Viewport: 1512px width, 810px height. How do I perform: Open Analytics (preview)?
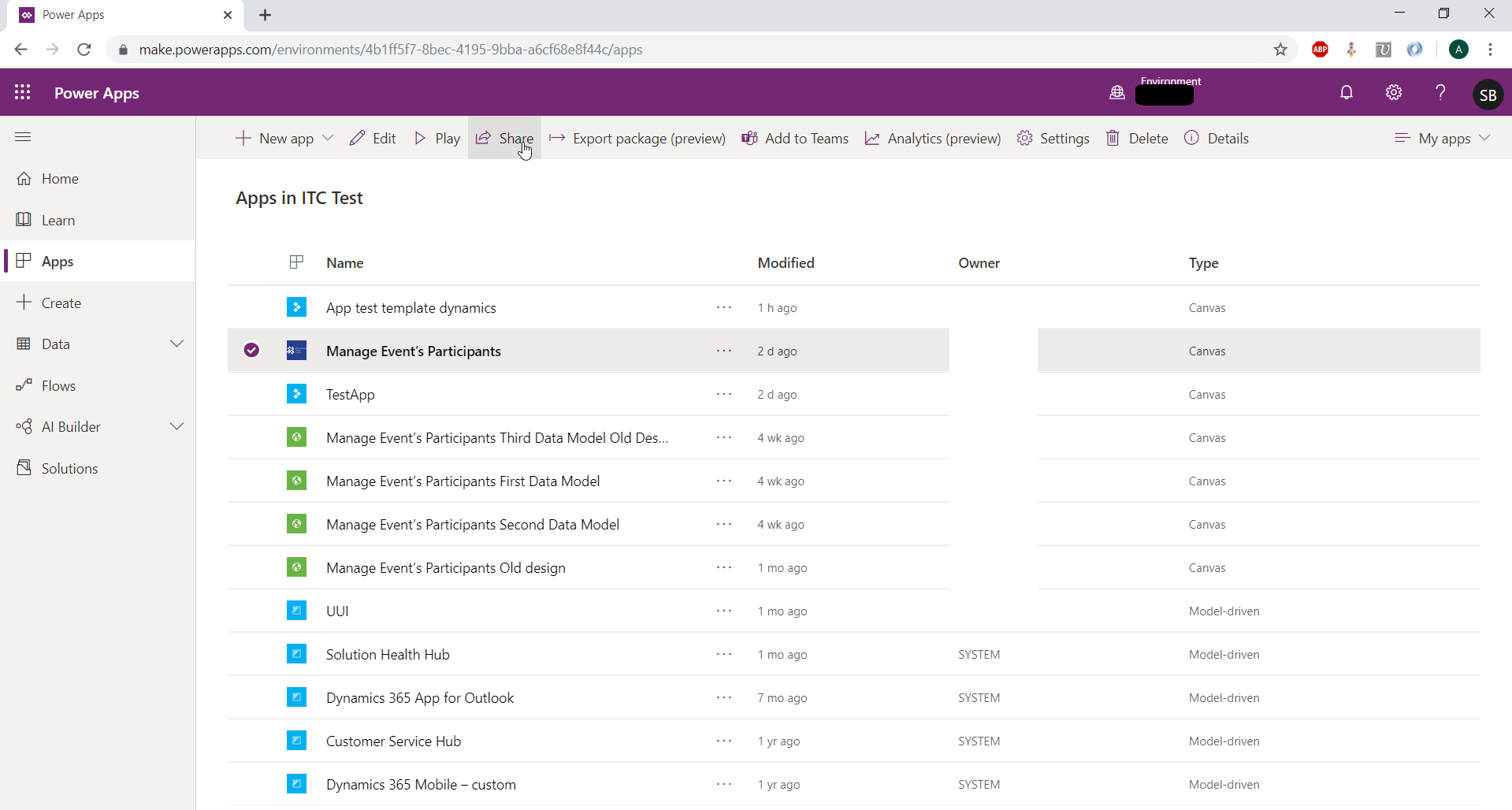pos(933,138)
